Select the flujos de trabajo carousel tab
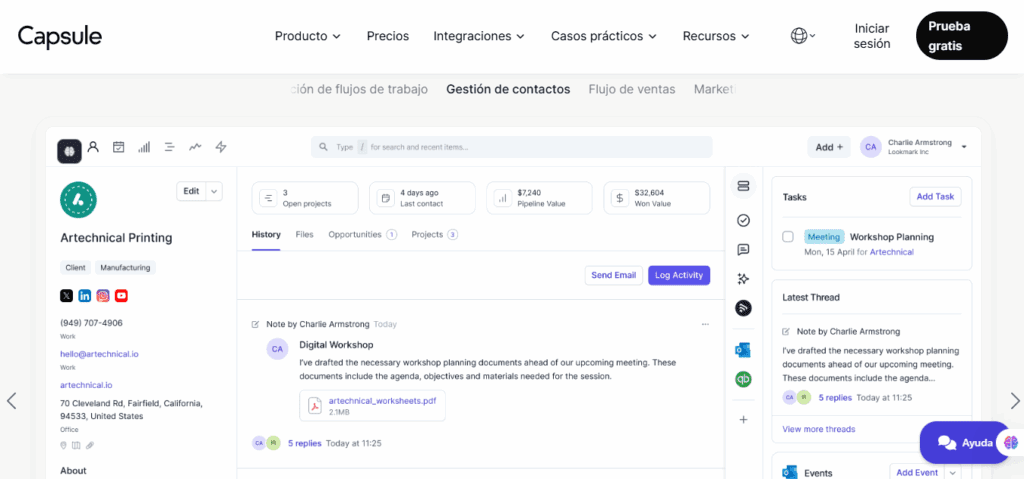The width and height of the screenshot is (1024, 479). [359, 89]
